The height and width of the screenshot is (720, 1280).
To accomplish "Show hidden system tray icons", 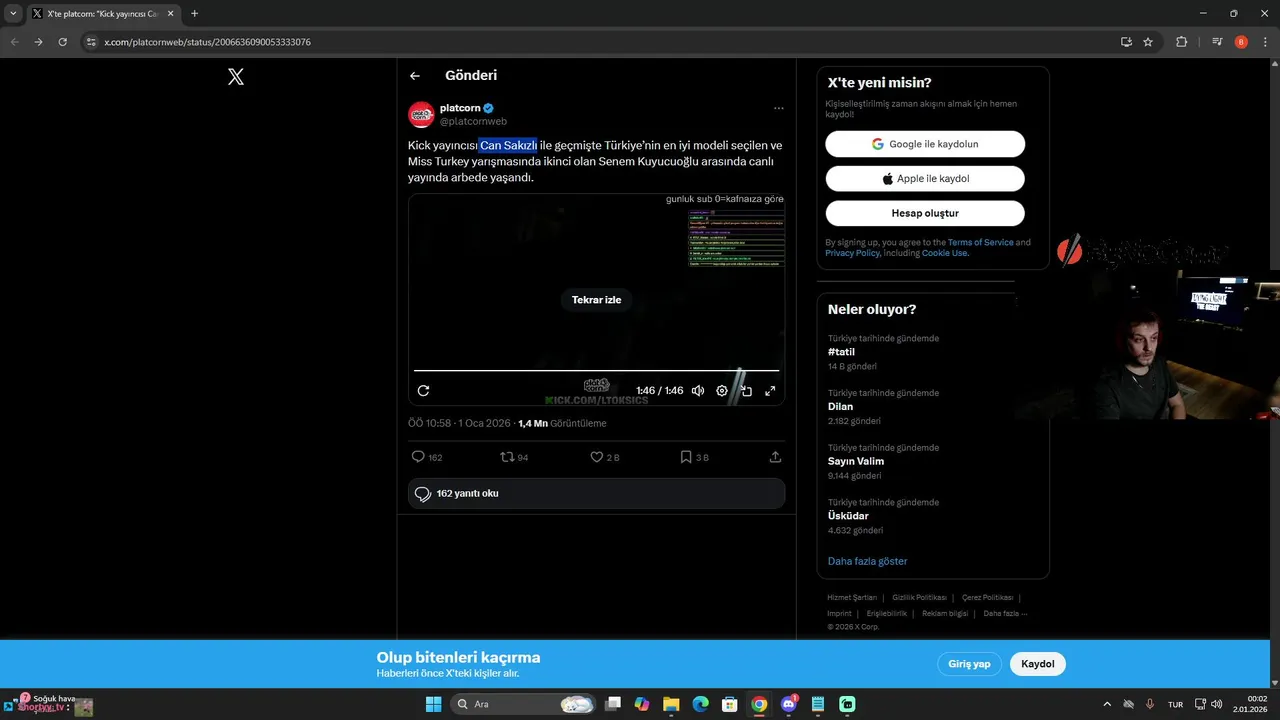I will click(1107, 704).
